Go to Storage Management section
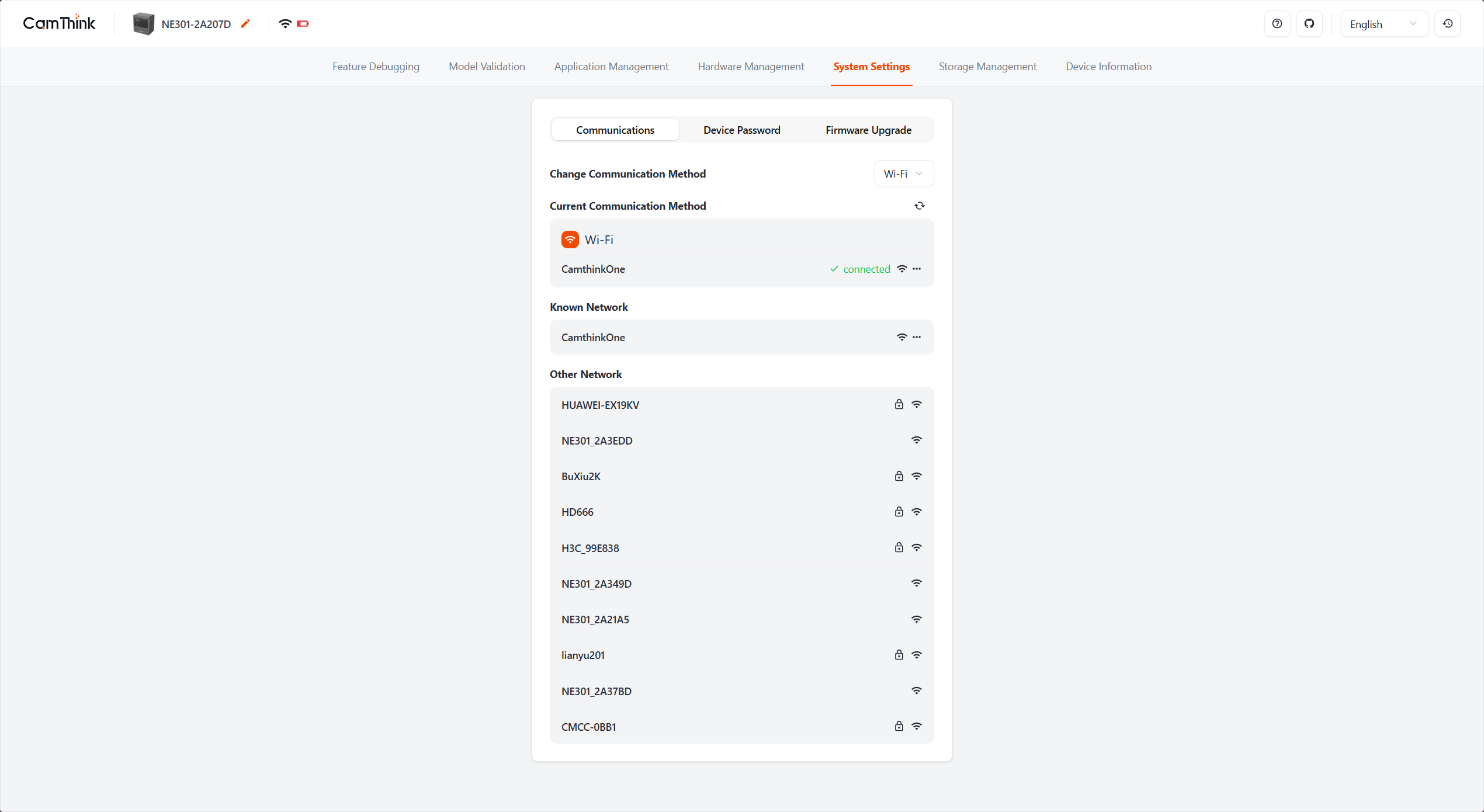 point(987,67)
